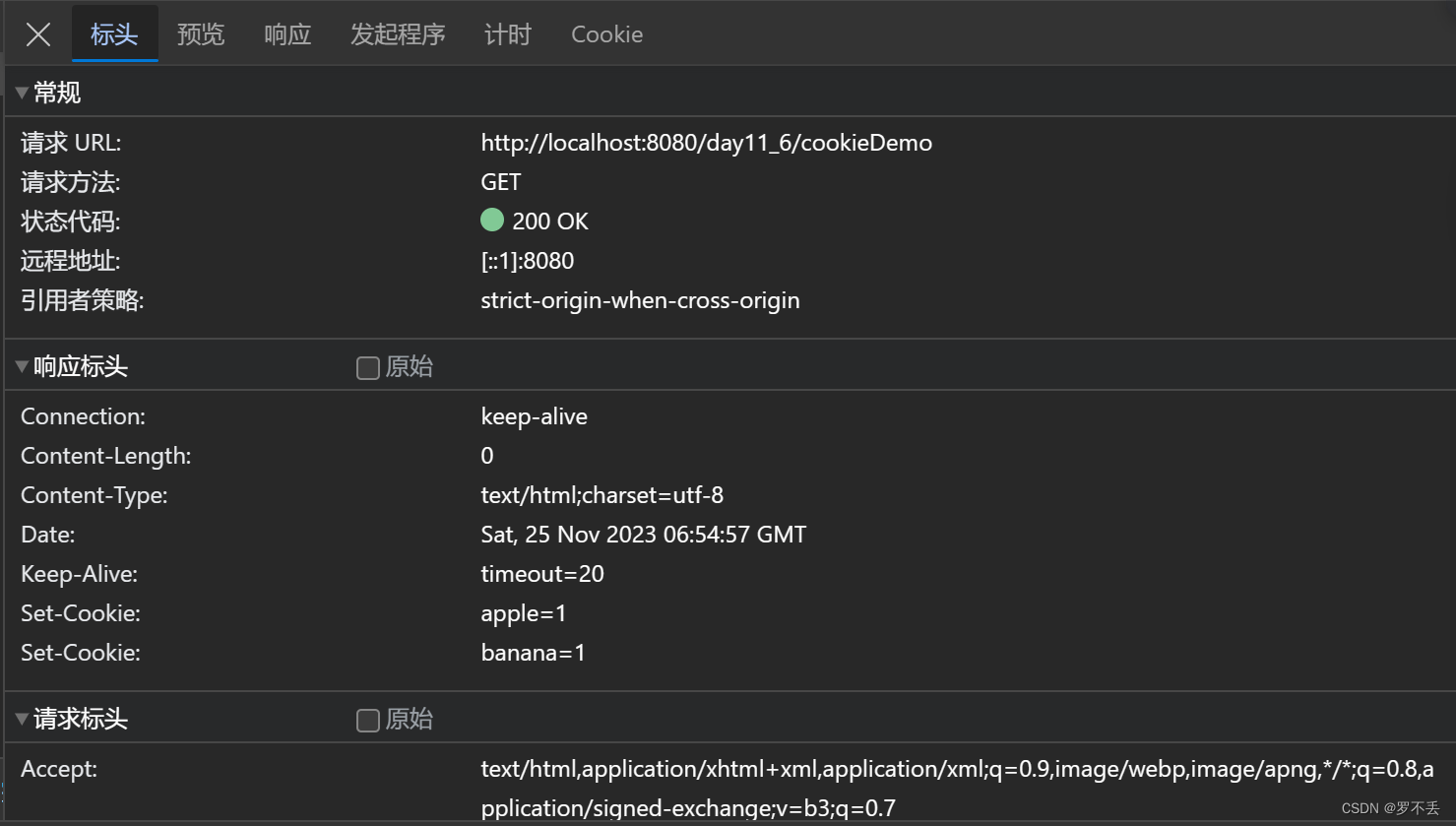Image resolution: width=1456 pixels, height=826 pixels.
Task: Open the 计时 tab
Action: [x=508, y=34]
